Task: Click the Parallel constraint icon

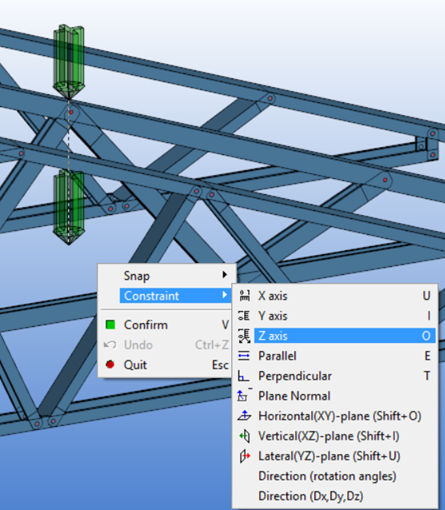Action: (244, 356)
